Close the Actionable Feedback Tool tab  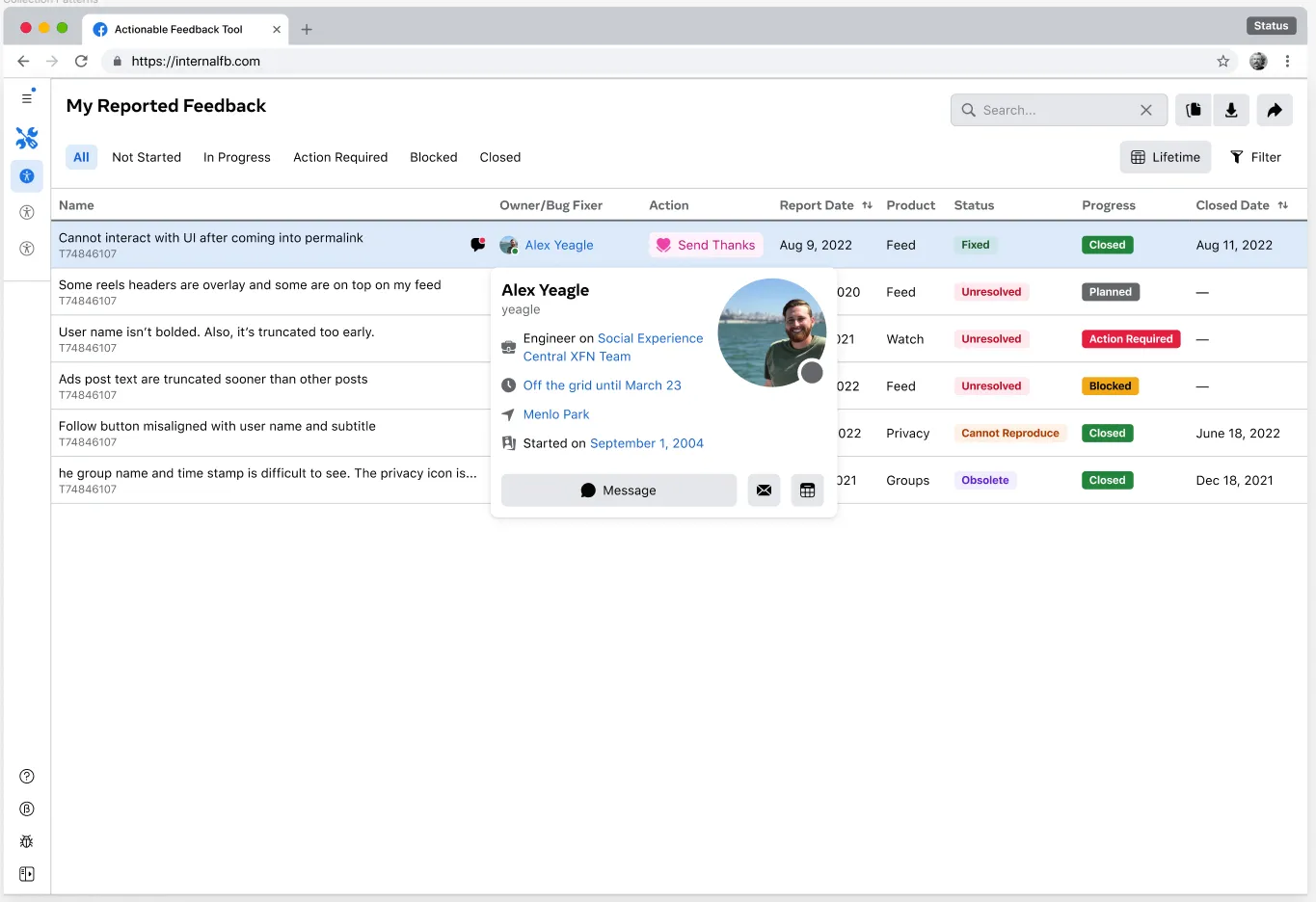[277, 29]
